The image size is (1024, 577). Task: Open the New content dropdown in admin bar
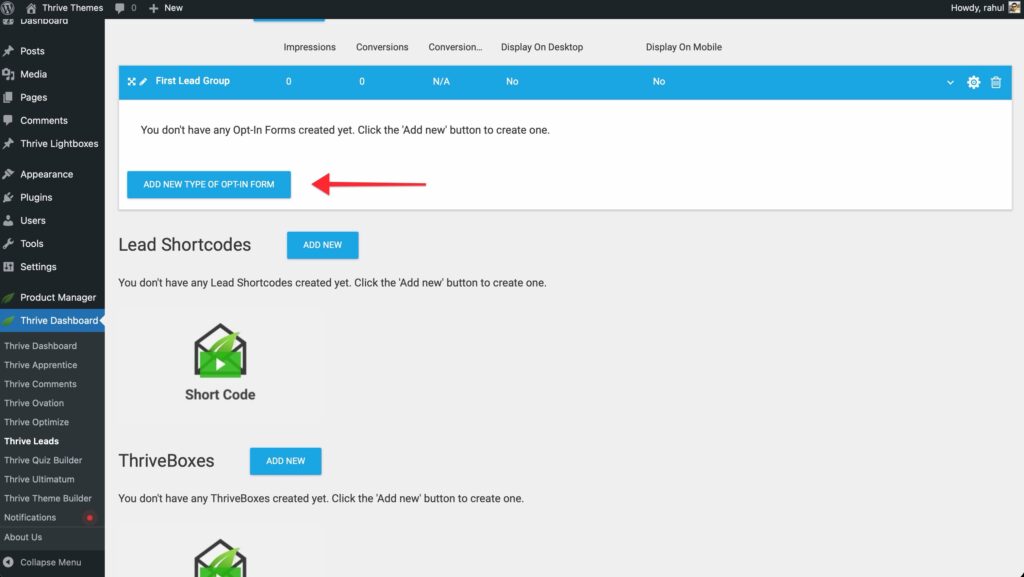pos(165,8)
